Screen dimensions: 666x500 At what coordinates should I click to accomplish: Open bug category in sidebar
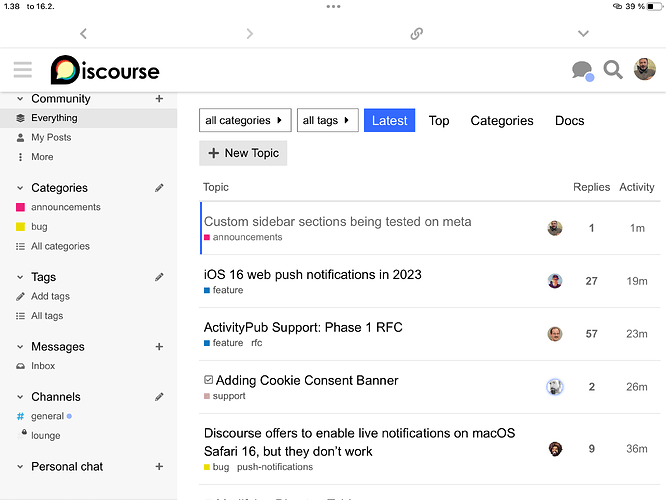(39, 227)
